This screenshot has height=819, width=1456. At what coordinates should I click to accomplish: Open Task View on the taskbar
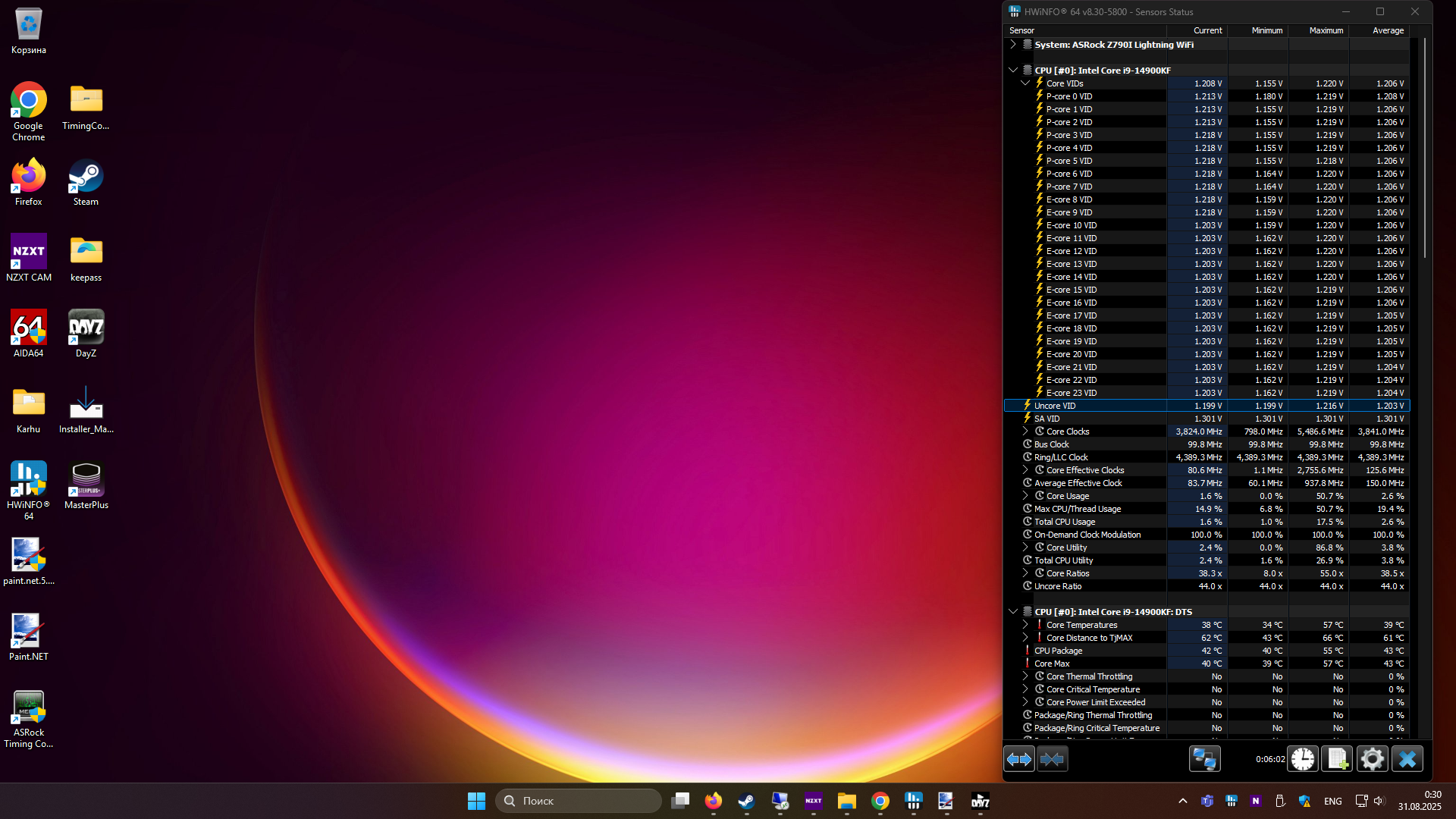pos(680,801)
